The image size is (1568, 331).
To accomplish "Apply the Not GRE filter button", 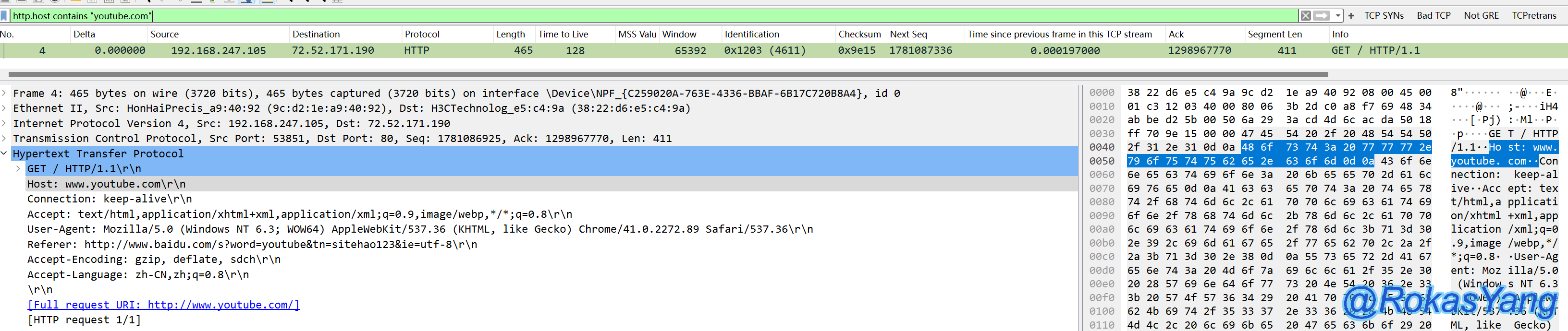I will [x=1481, y=16].
